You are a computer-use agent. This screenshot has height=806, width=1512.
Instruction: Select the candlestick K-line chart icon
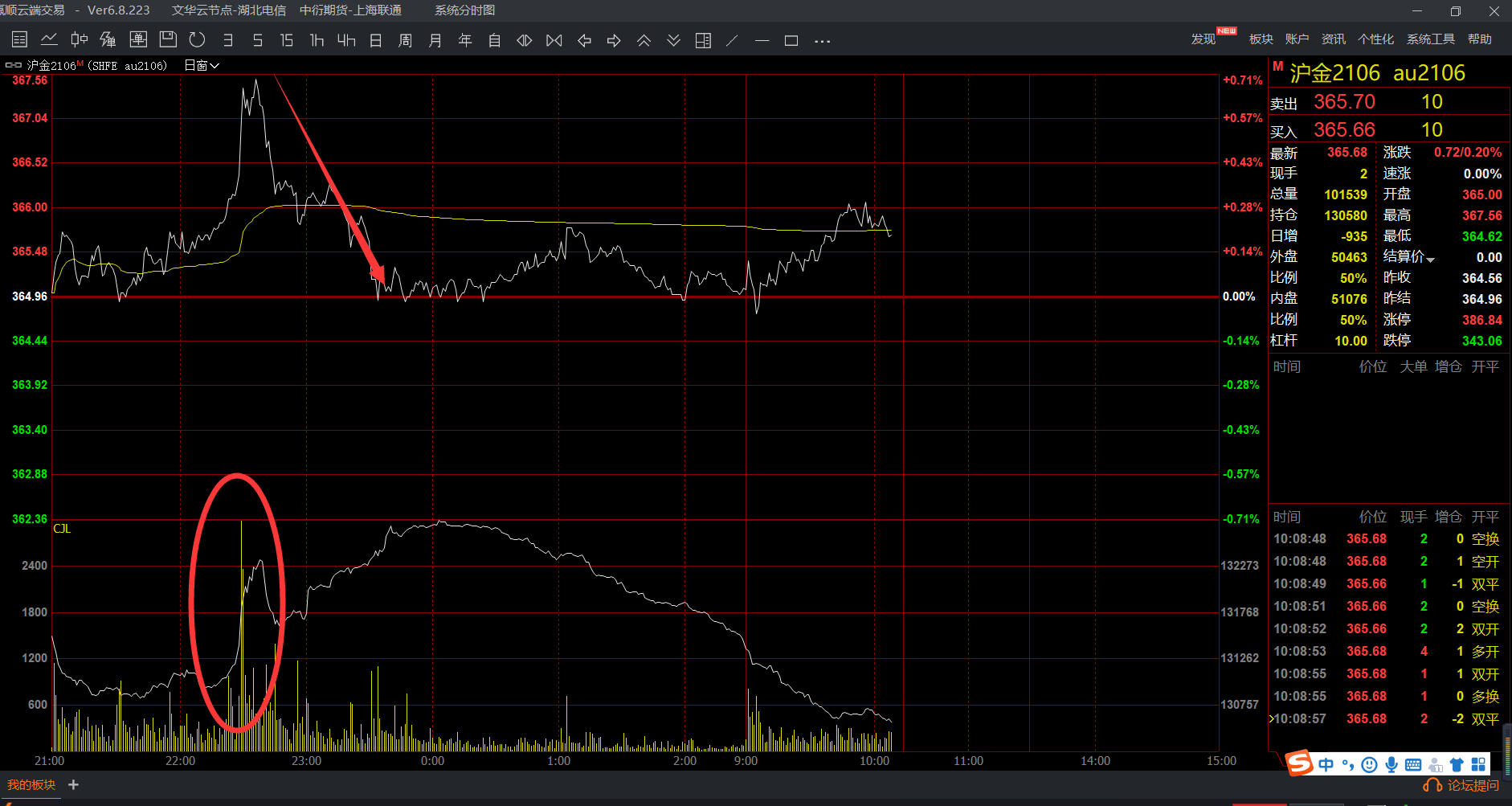click(x=79, y=39)
